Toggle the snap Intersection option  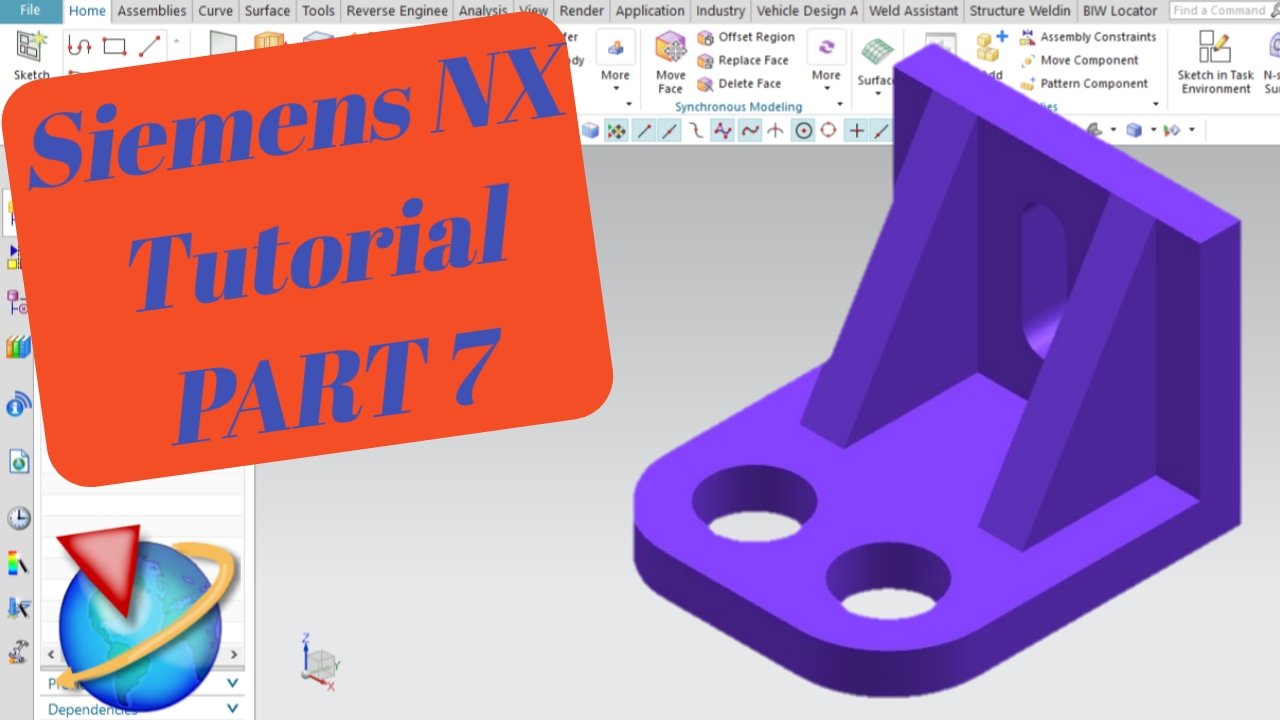click(x=776, y=130)
